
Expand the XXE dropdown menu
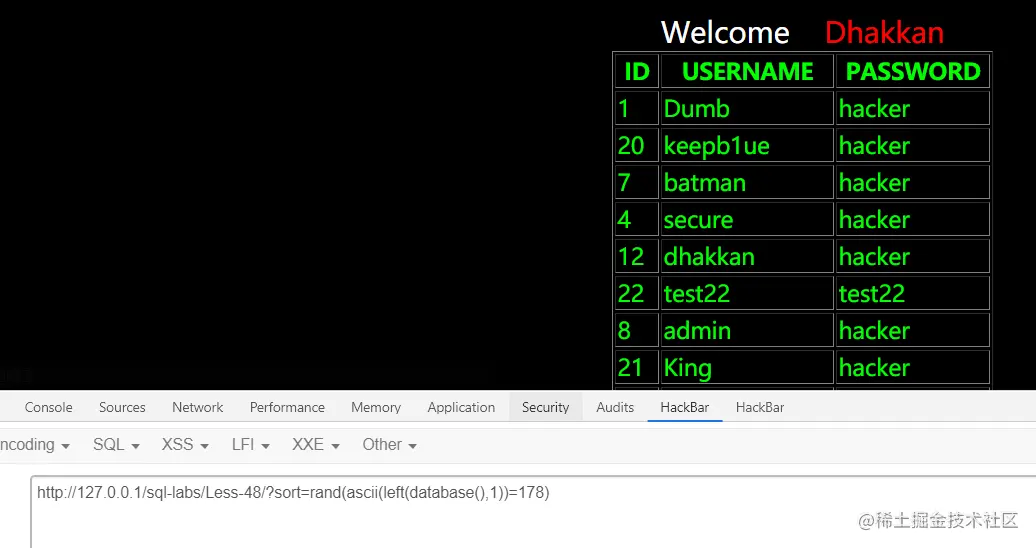[x=316, y=444]
